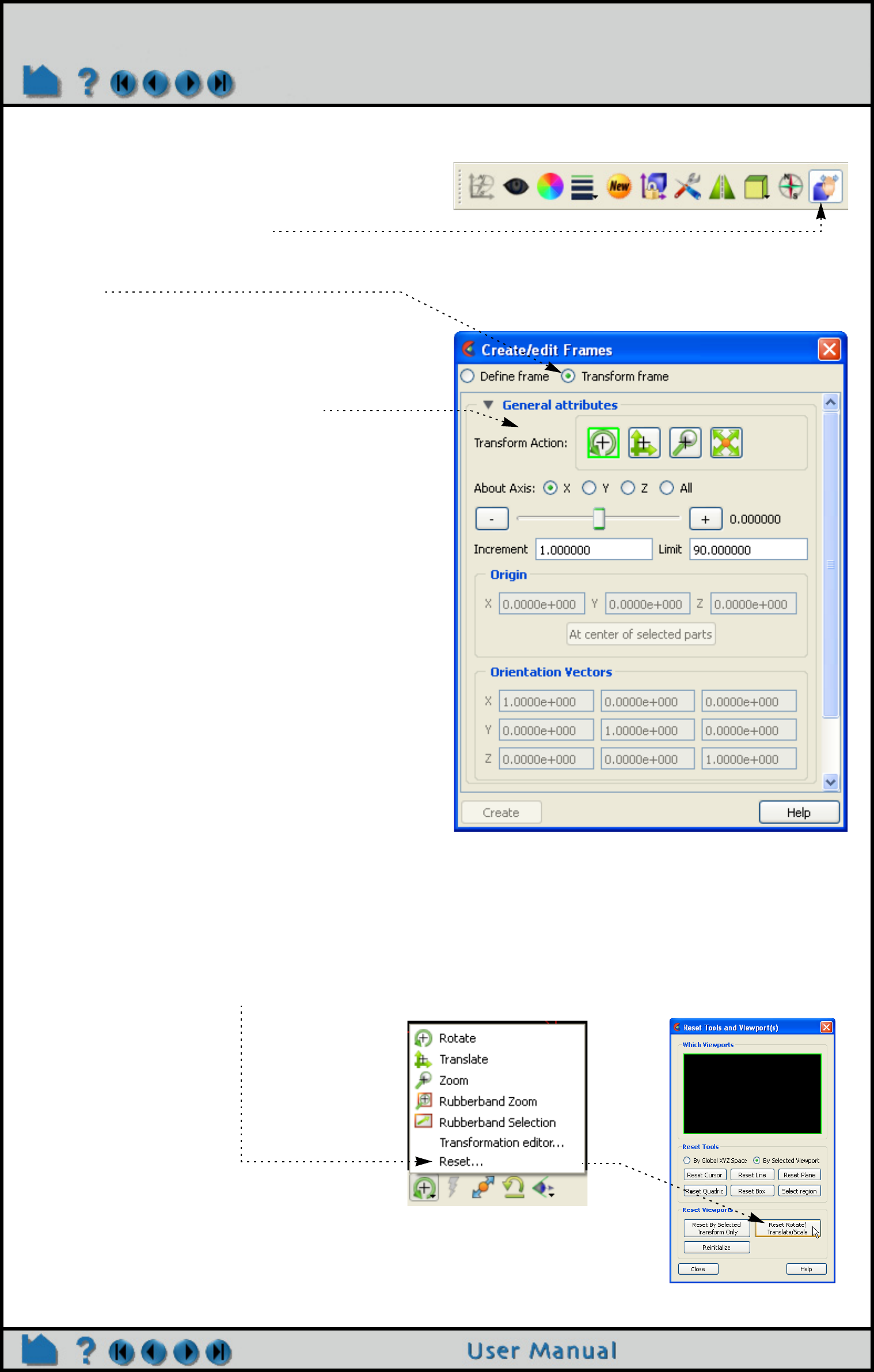Viewport: 874px width, 1372px height.
Task: Click the compass icon in the toolbar
Action: pos(791,187)
